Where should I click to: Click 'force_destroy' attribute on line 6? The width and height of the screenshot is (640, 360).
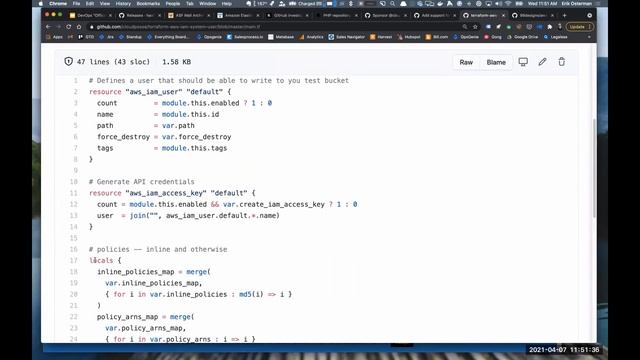[x=123, y=137]
